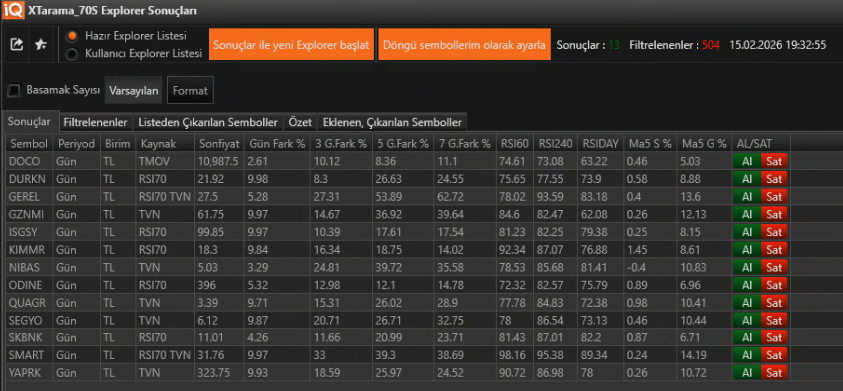Switch to the Sonuçlar tab

30,122
